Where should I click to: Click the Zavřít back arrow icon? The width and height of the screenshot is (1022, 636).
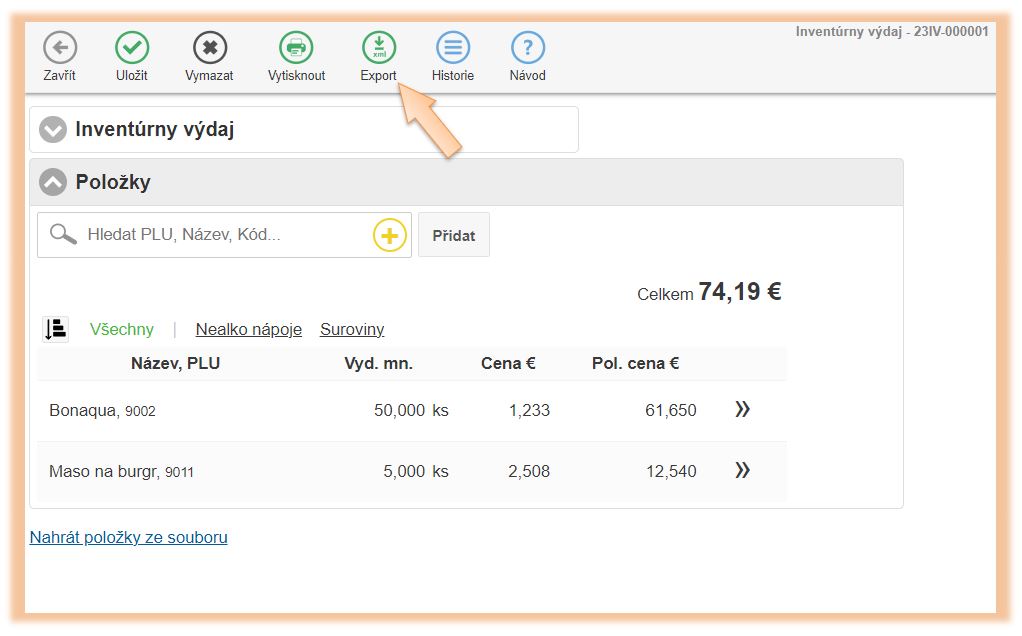tap(59, 48)
